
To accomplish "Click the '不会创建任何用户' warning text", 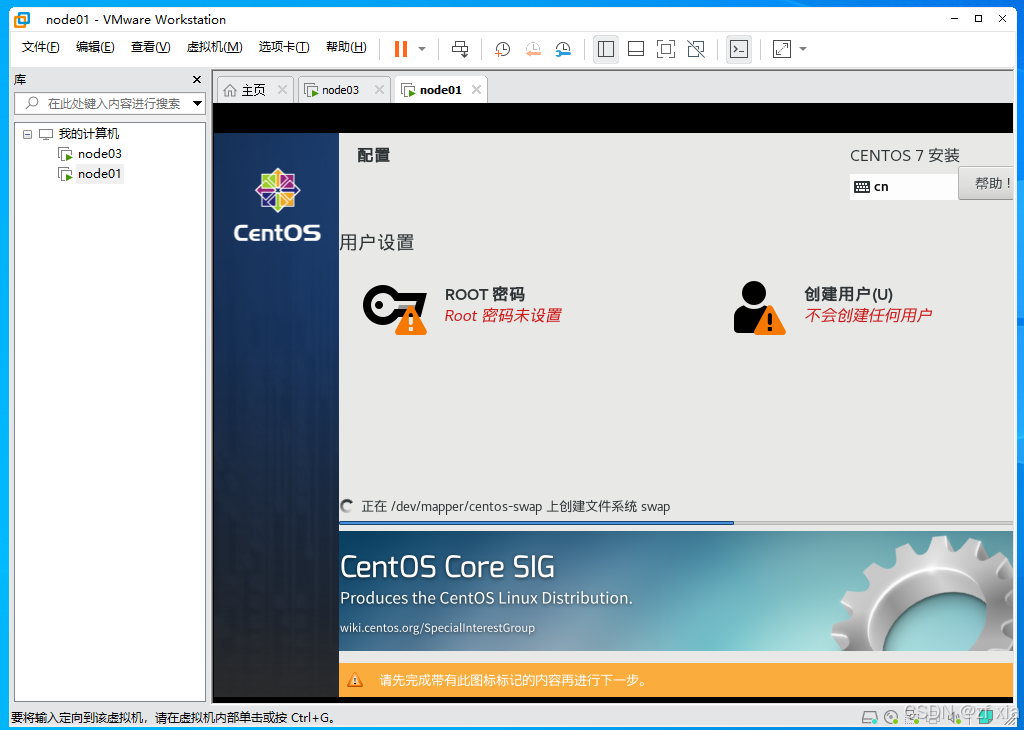I will [x=868, y=315].
